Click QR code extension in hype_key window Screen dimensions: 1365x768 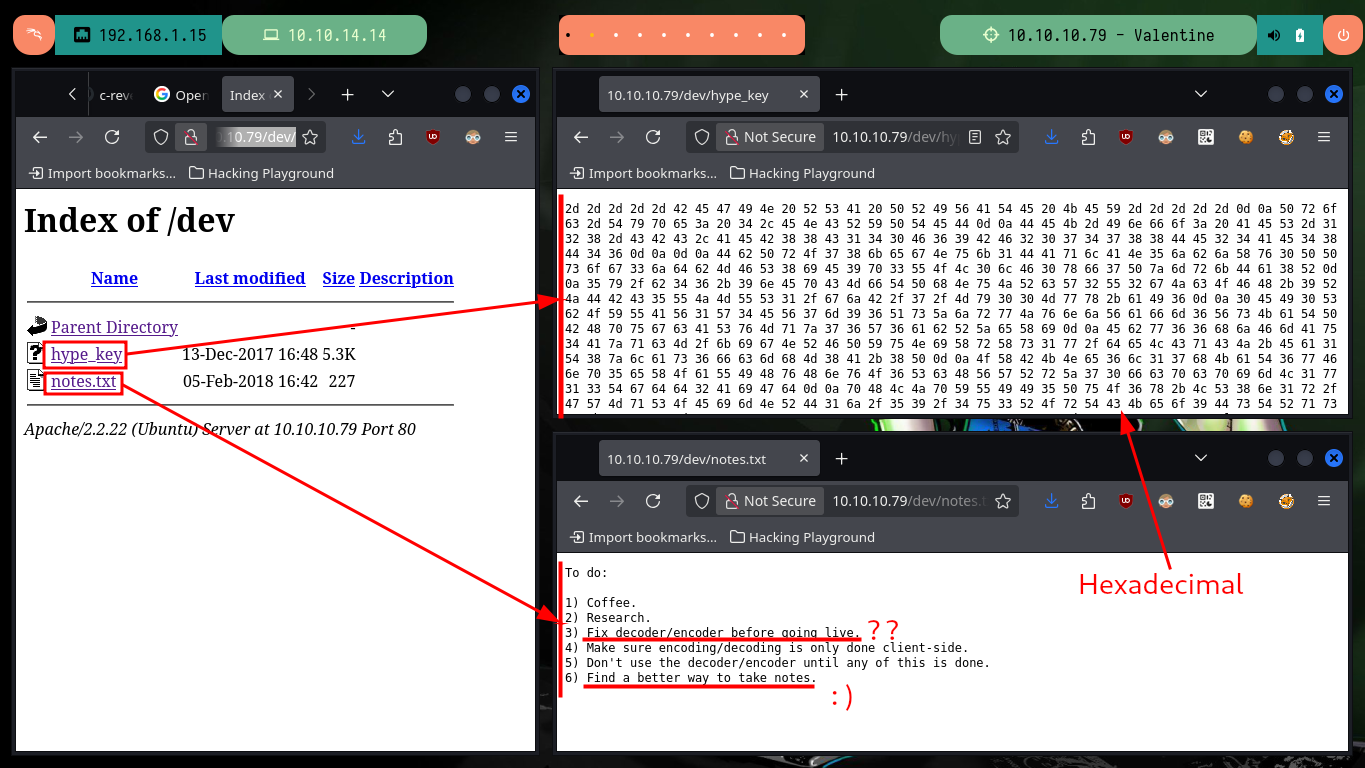1205,137
